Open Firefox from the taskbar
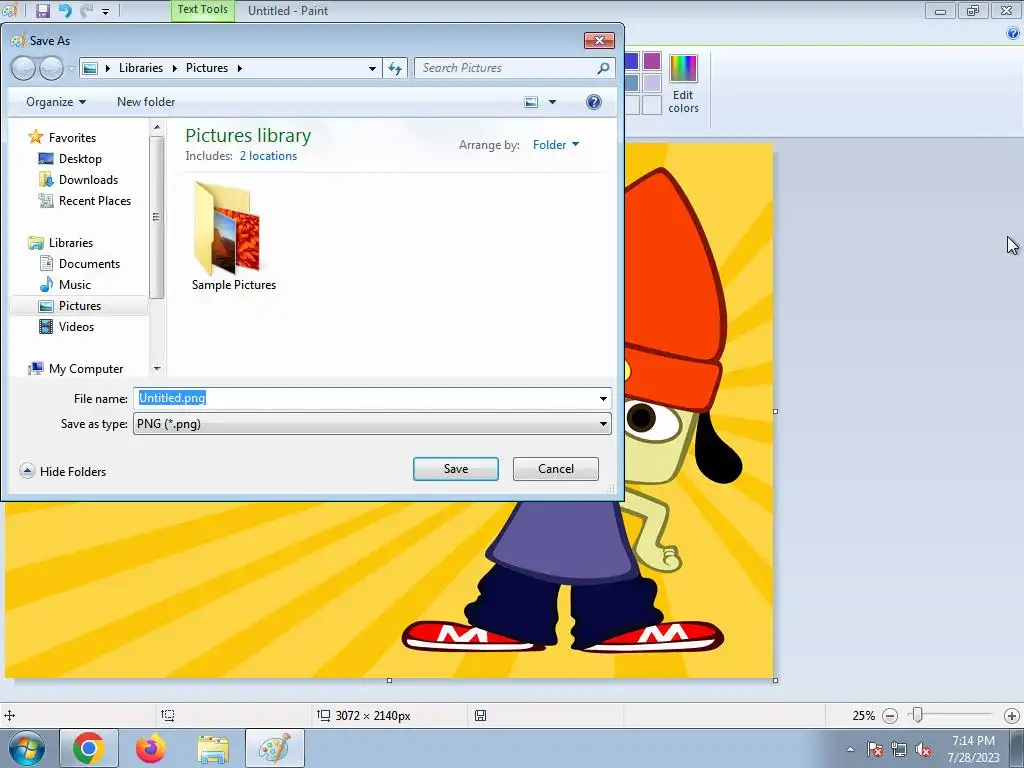Viewport: 1024px width, 768px height. (x=151, y=748)
